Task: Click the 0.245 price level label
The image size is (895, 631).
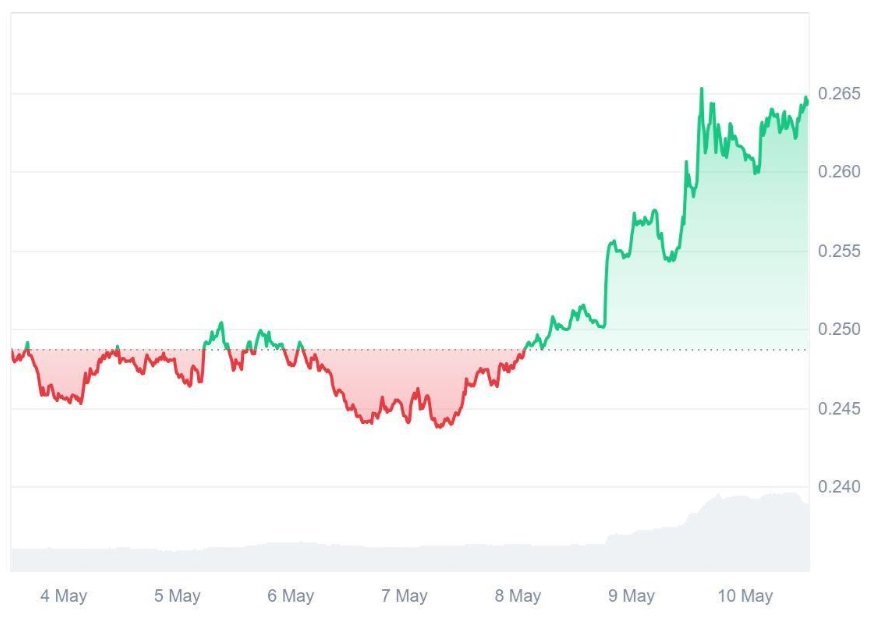Action: click(x=838, y=409)
